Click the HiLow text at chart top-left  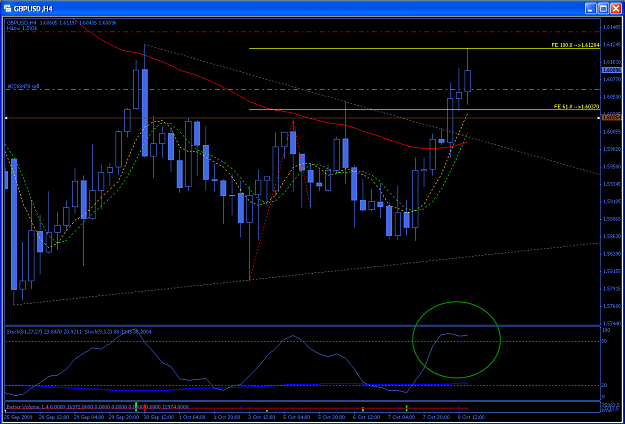coord(22,28)
